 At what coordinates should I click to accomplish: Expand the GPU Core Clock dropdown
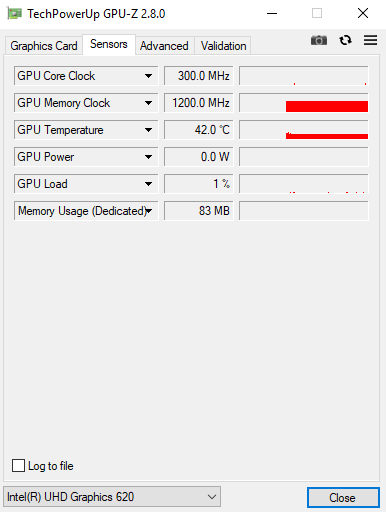pos(149,76)
